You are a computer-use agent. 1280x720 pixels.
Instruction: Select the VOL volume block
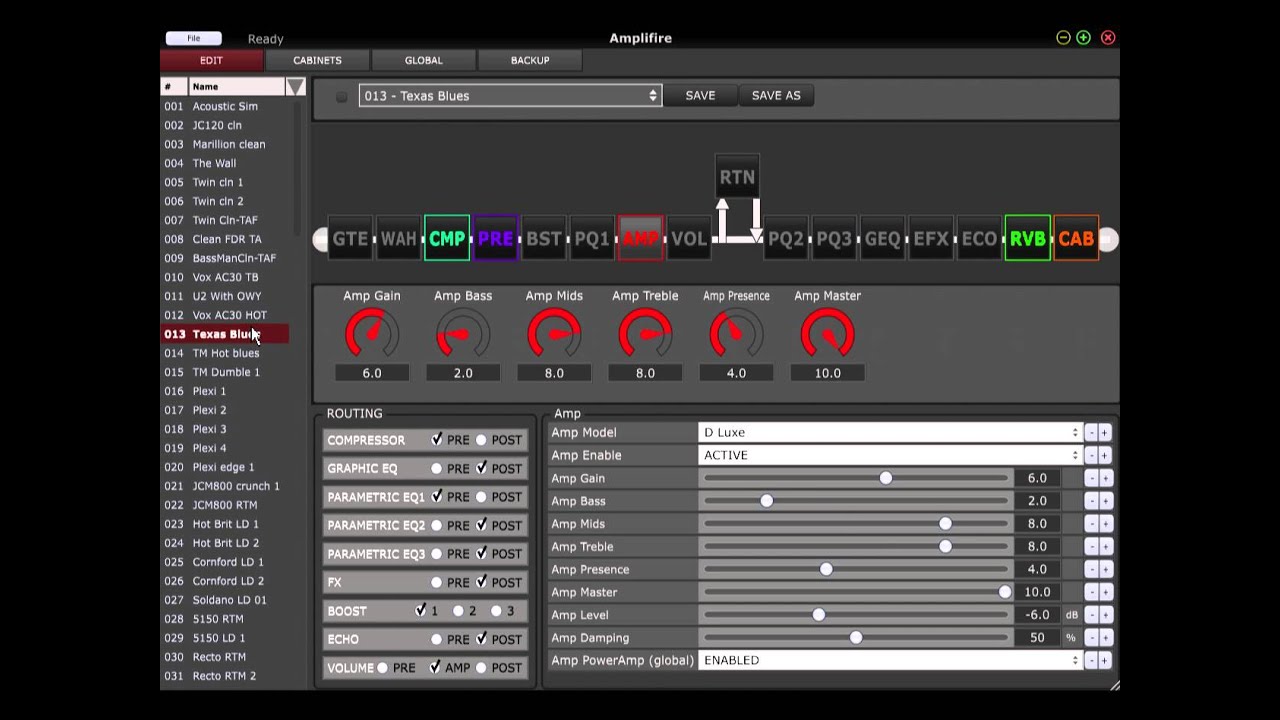click(x=689, y=239)
